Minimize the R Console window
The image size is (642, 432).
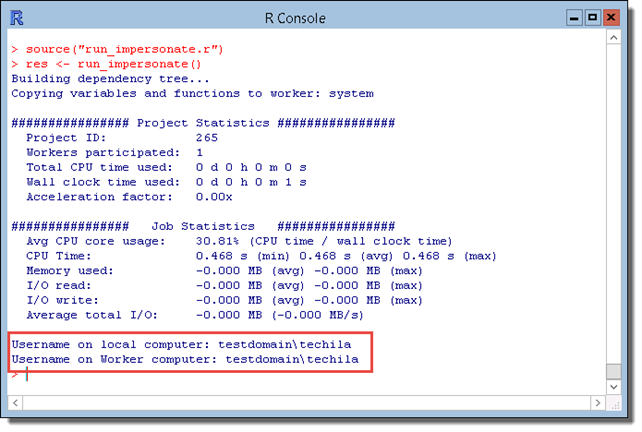pyautogui.click(x=573, y=18)
